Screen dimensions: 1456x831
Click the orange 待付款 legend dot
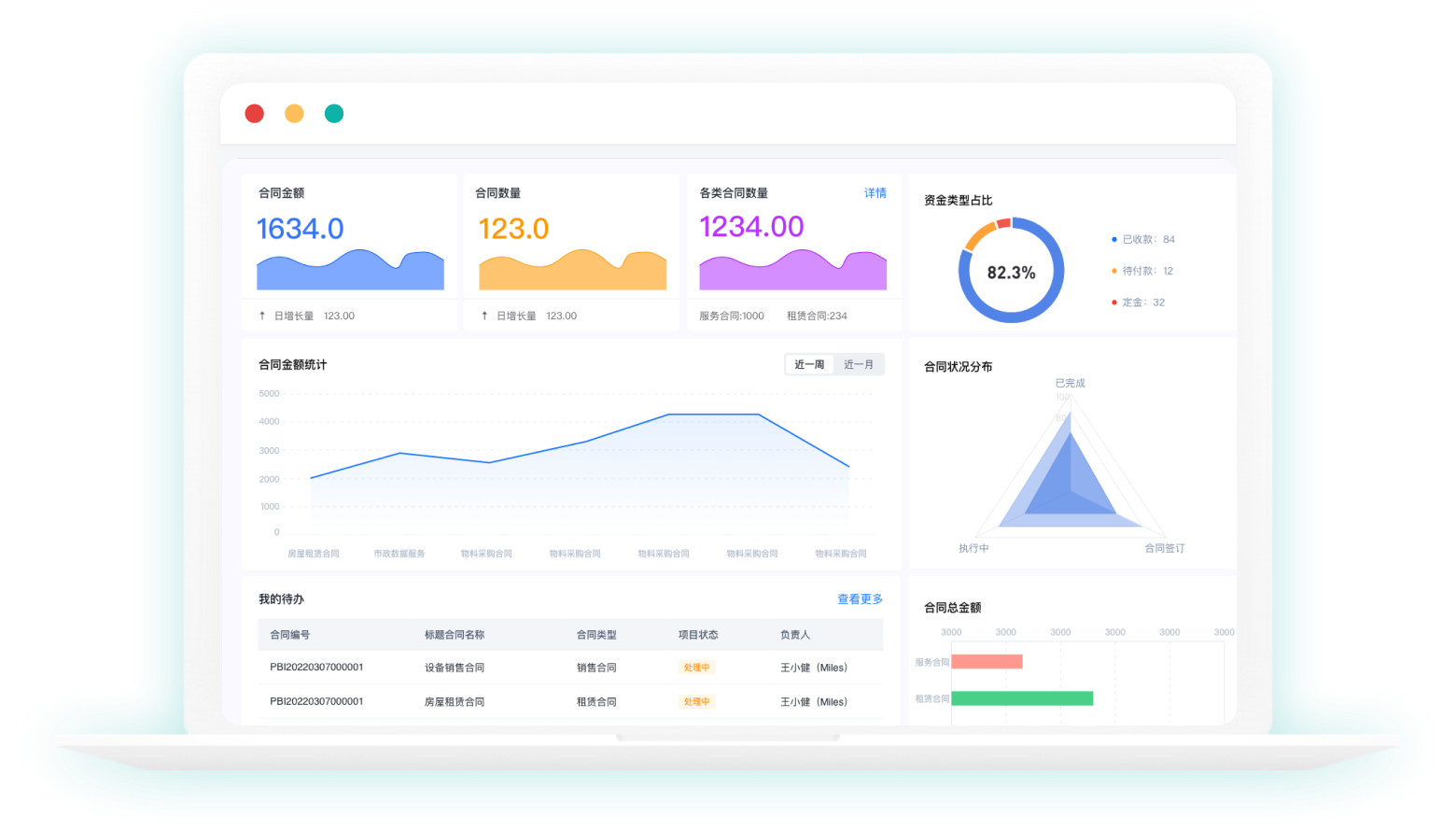point(1113,271)
